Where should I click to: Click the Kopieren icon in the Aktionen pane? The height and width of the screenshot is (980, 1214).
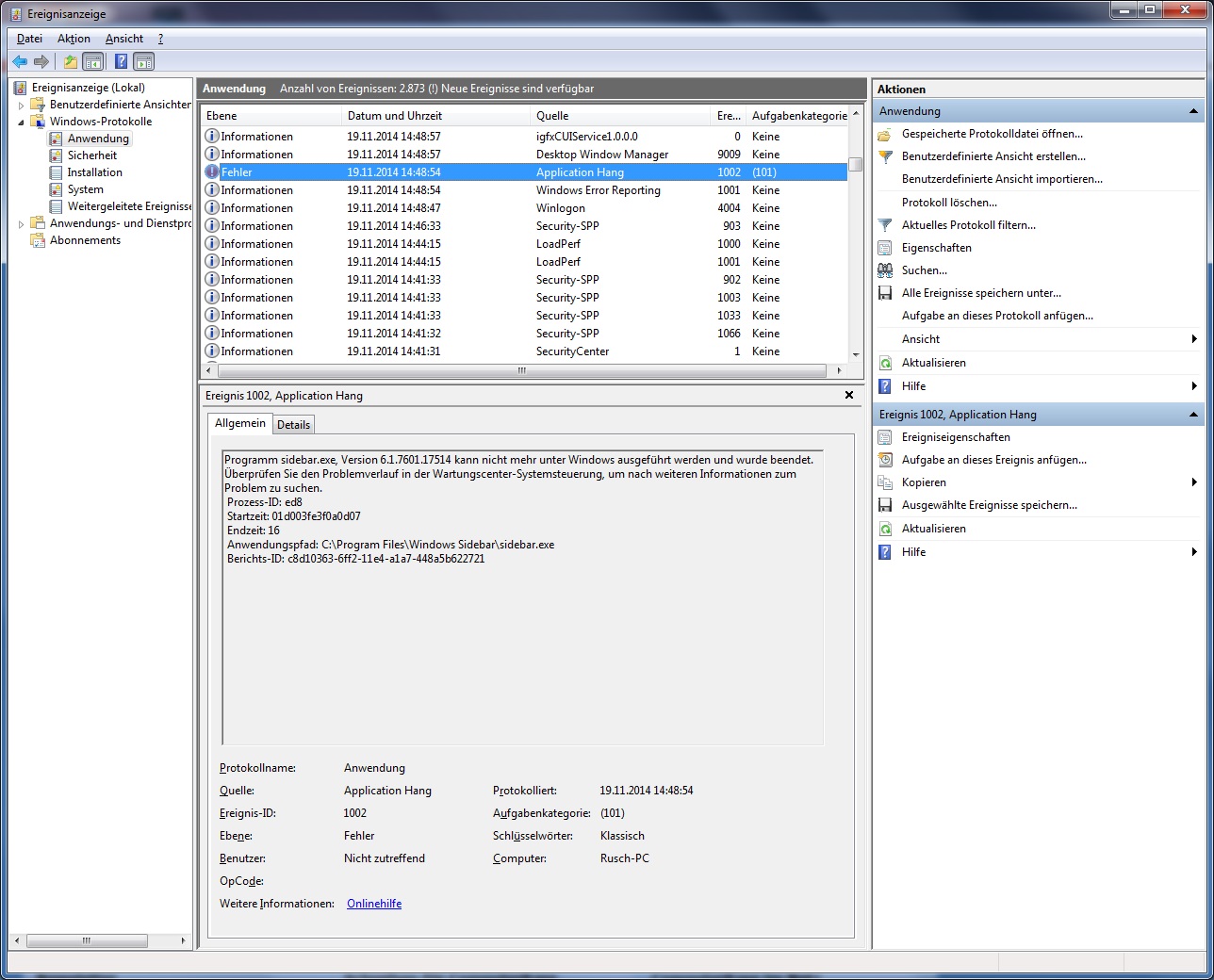click(x=885, y=482)
